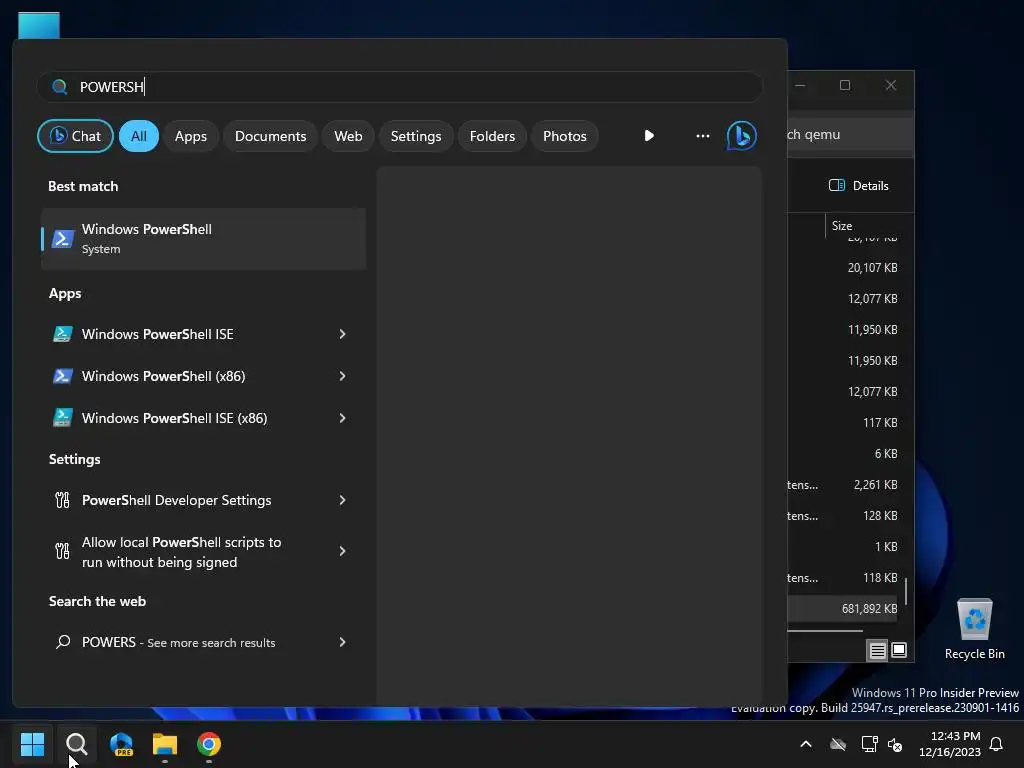Open Windows PowerShell best match result

203,239
